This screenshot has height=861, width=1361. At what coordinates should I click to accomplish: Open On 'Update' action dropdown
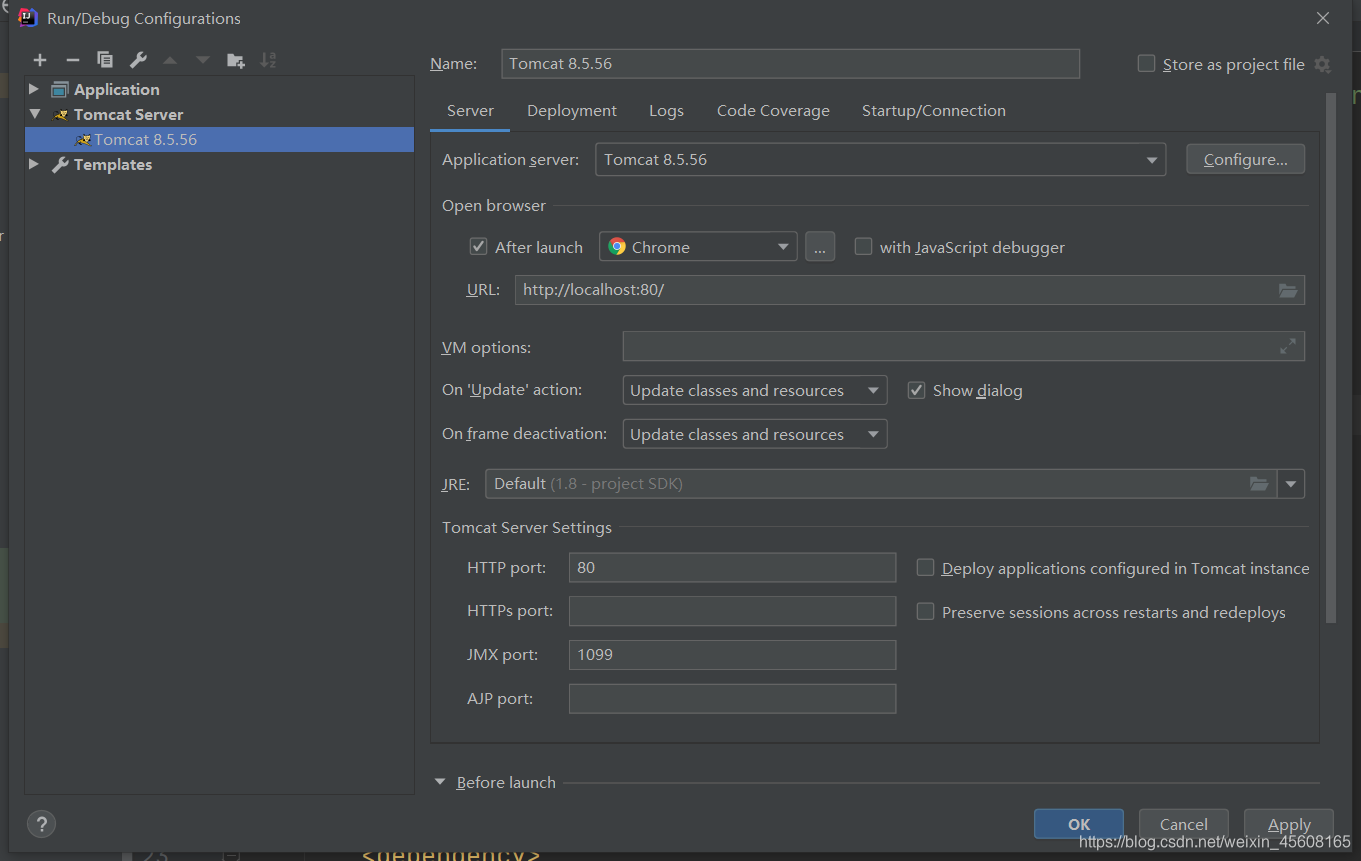[754, 390]
